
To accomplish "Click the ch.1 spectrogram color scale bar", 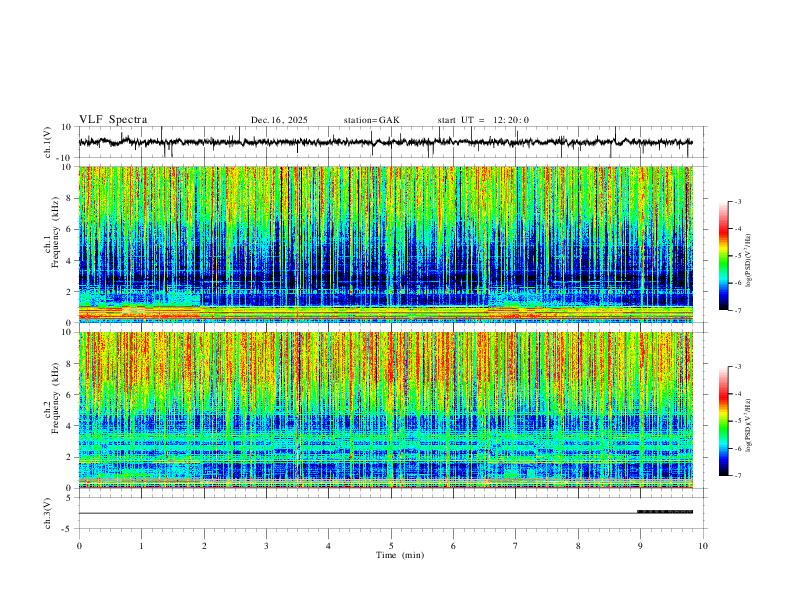I will click(723, 256).
